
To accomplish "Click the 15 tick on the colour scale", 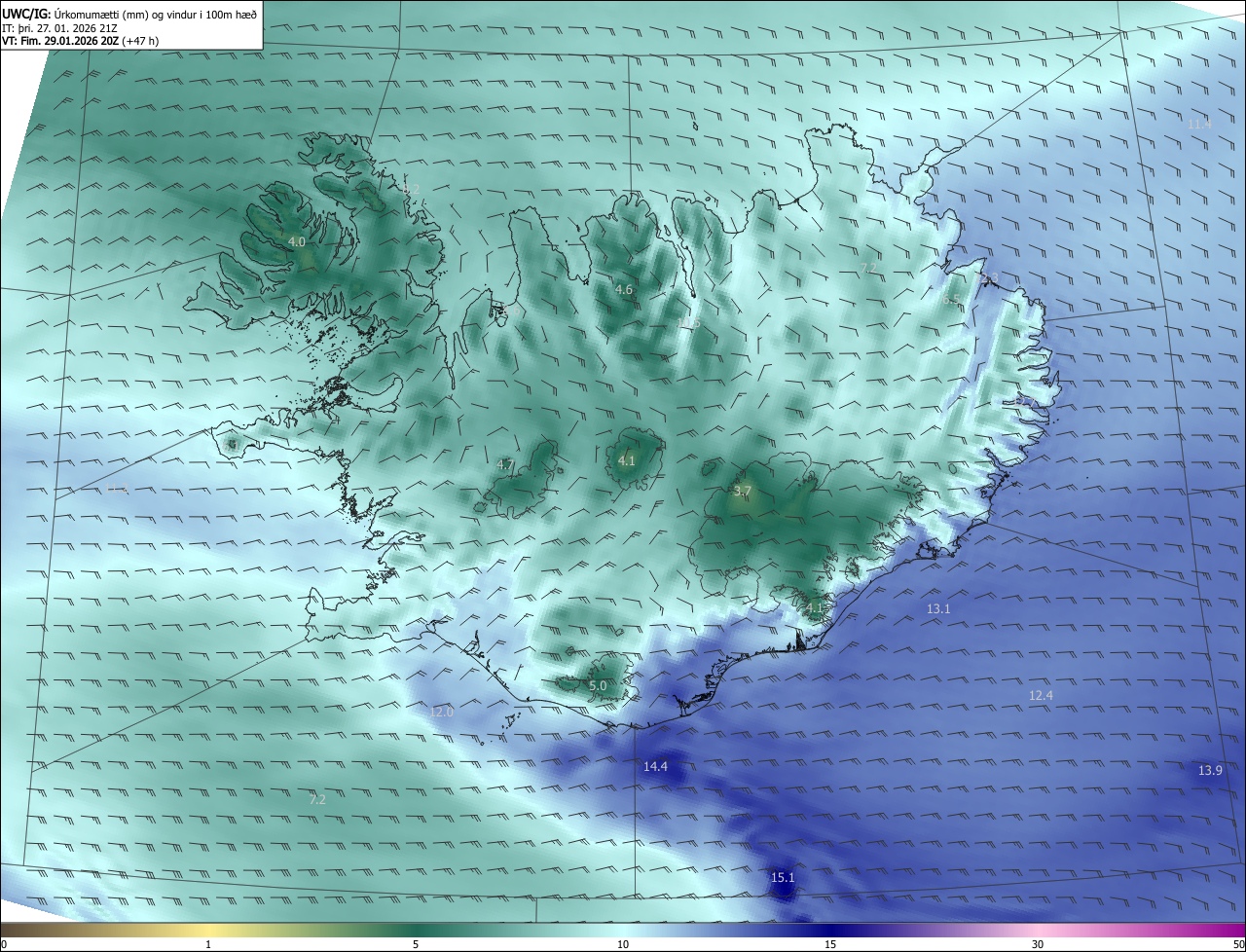I will 830,944.
